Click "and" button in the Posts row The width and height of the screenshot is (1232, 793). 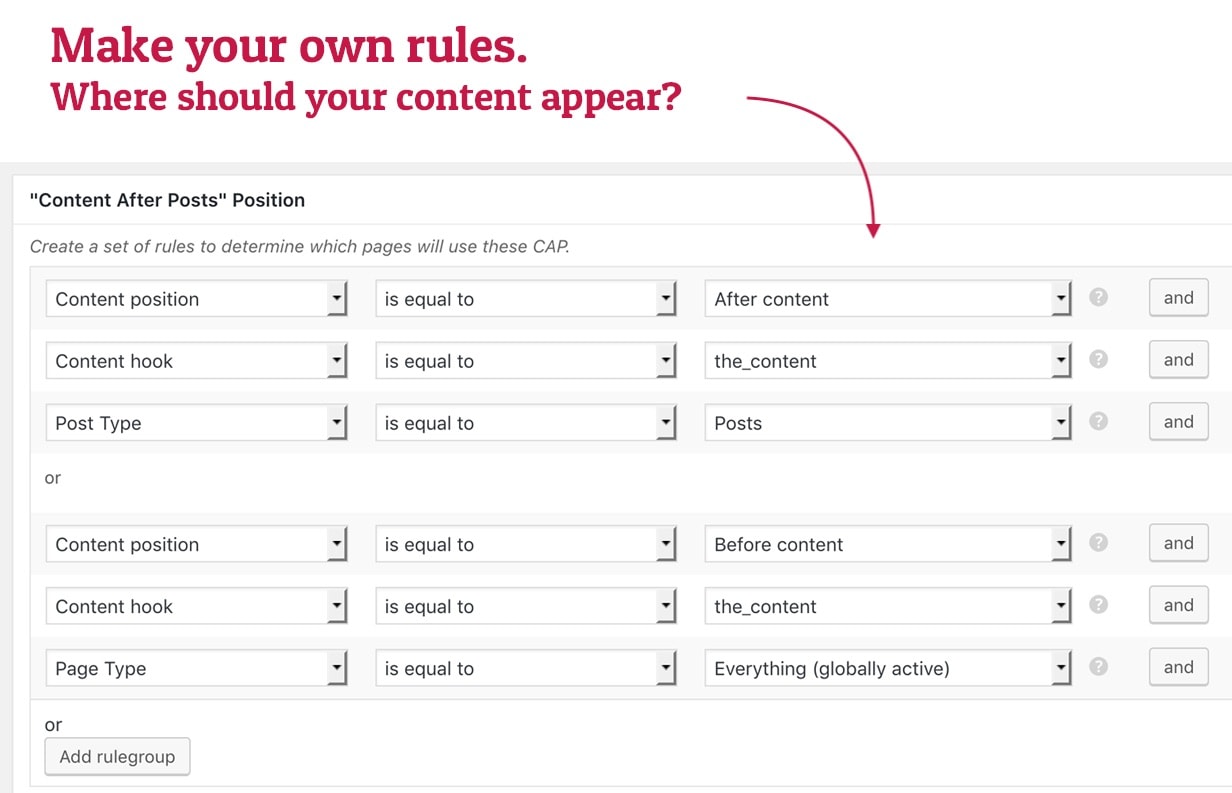[x=1178, y=422]
